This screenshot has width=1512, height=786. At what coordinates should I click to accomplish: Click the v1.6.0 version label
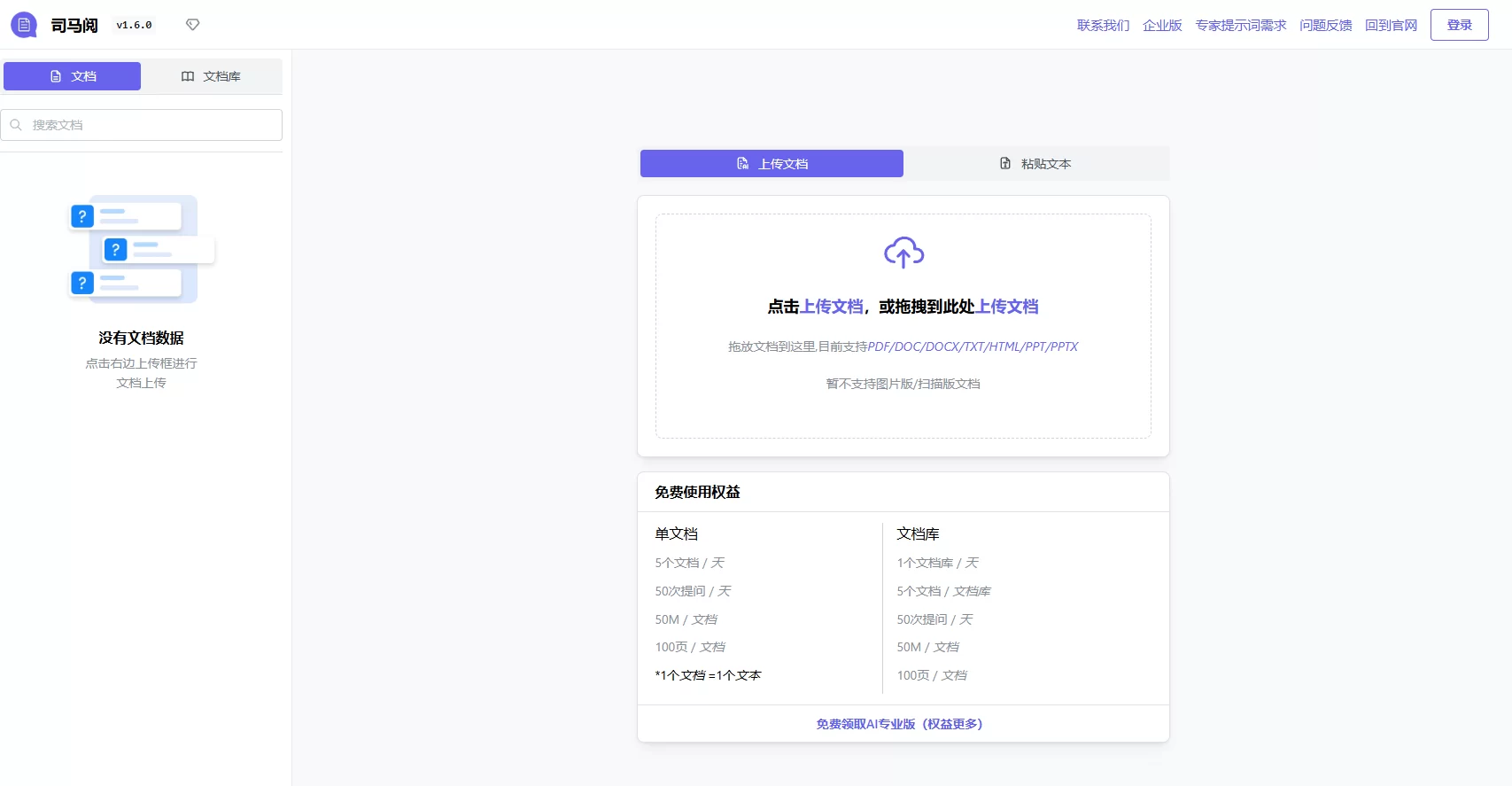(x=134, y=25)
